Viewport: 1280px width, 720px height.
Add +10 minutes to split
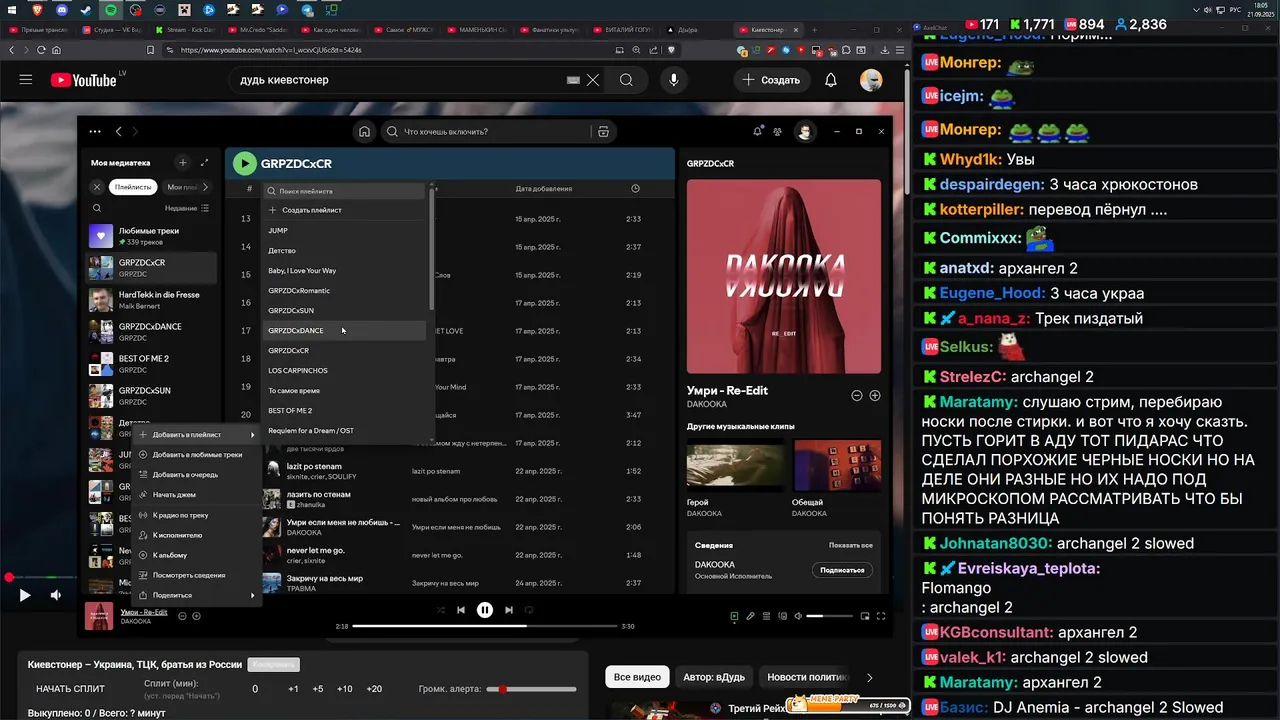click(344, 689)
